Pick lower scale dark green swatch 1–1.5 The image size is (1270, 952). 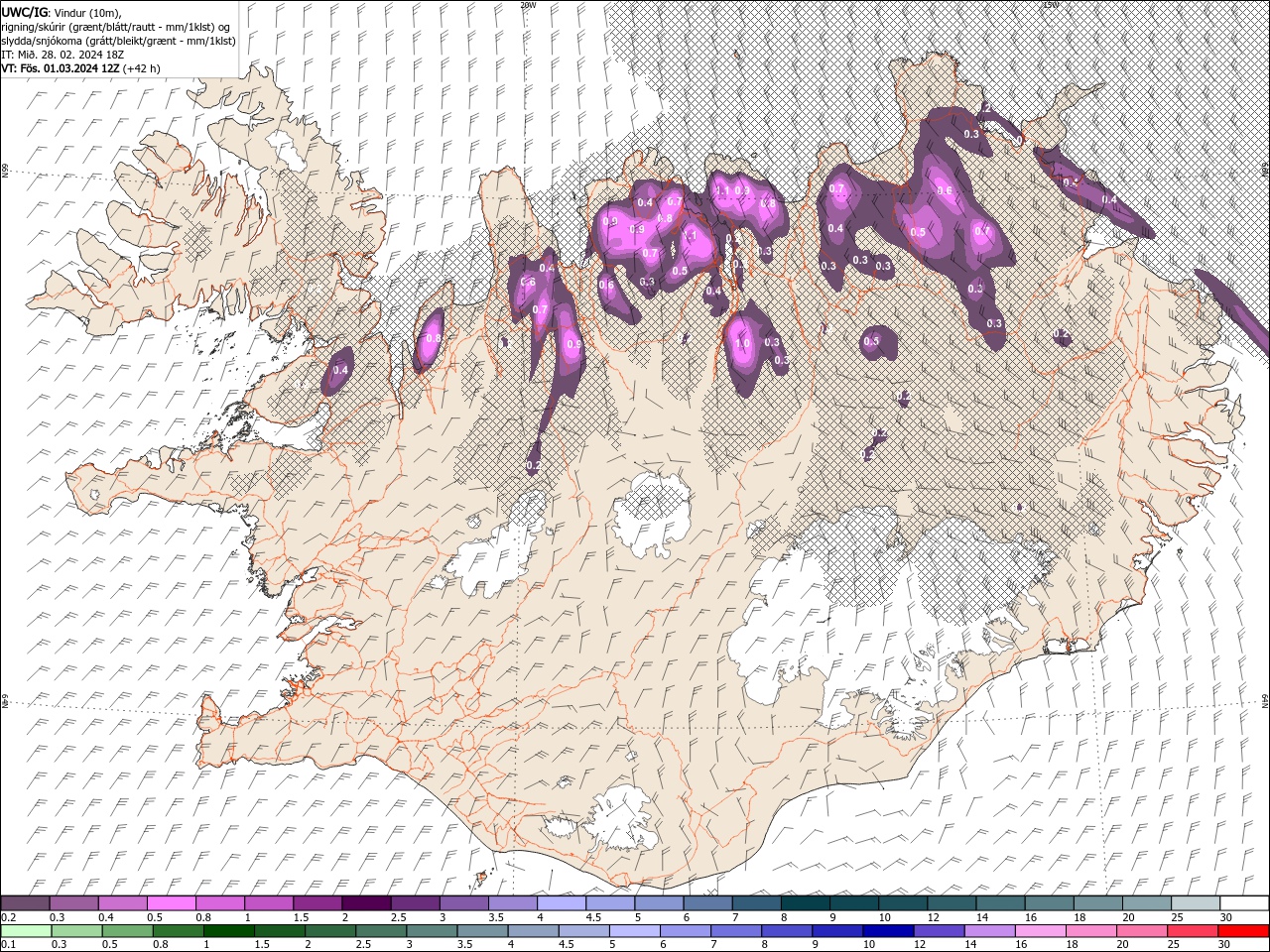pos(229,931)
